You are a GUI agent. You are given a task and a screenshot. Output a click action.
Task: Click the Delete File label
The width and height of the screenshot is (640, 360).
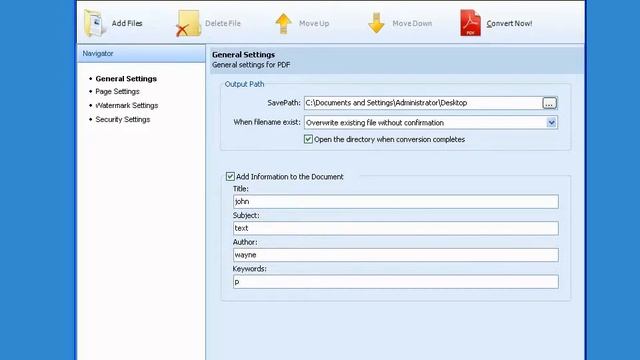pos(223,24)
